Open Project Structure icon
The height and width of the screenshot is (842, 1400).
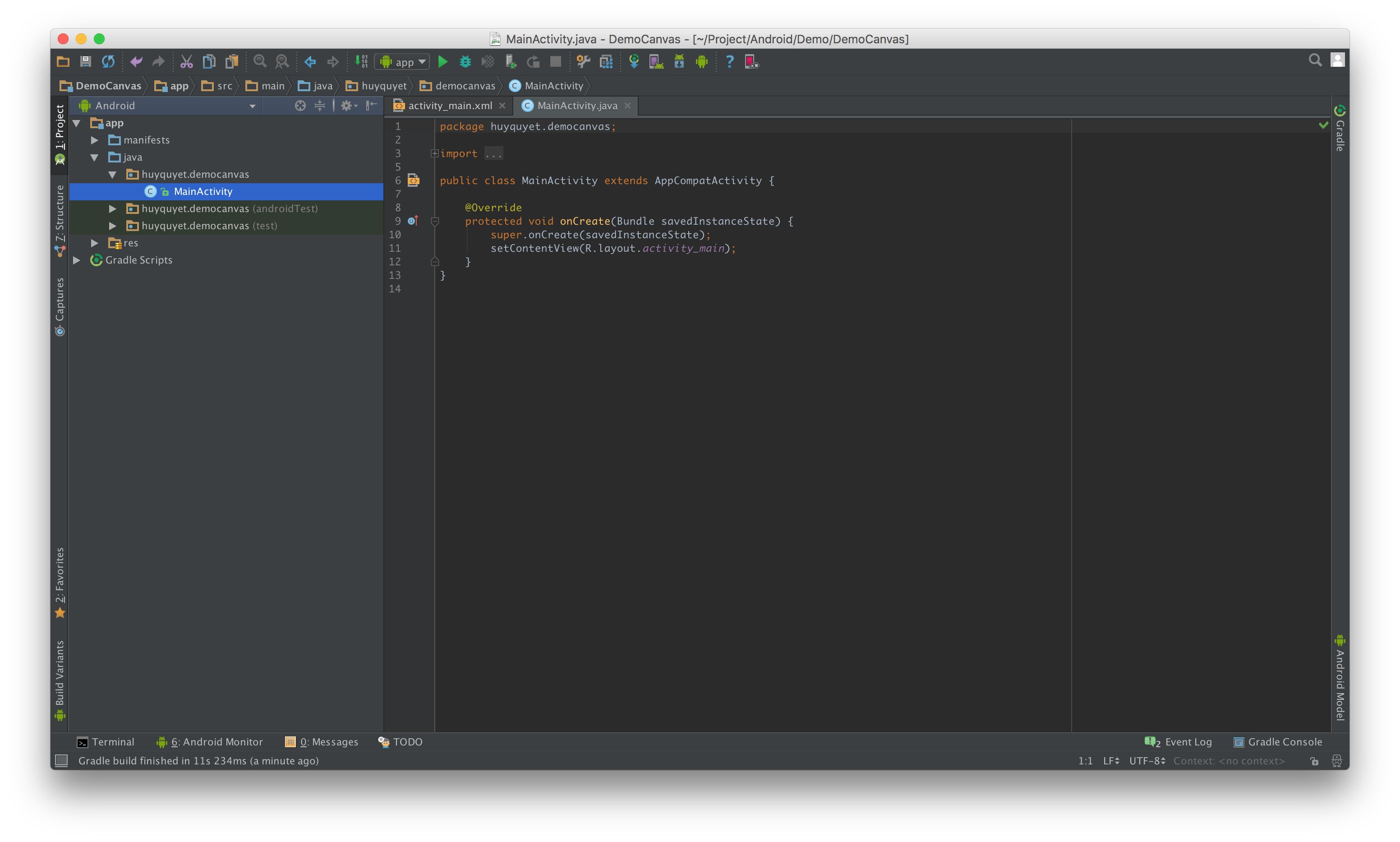606,61
